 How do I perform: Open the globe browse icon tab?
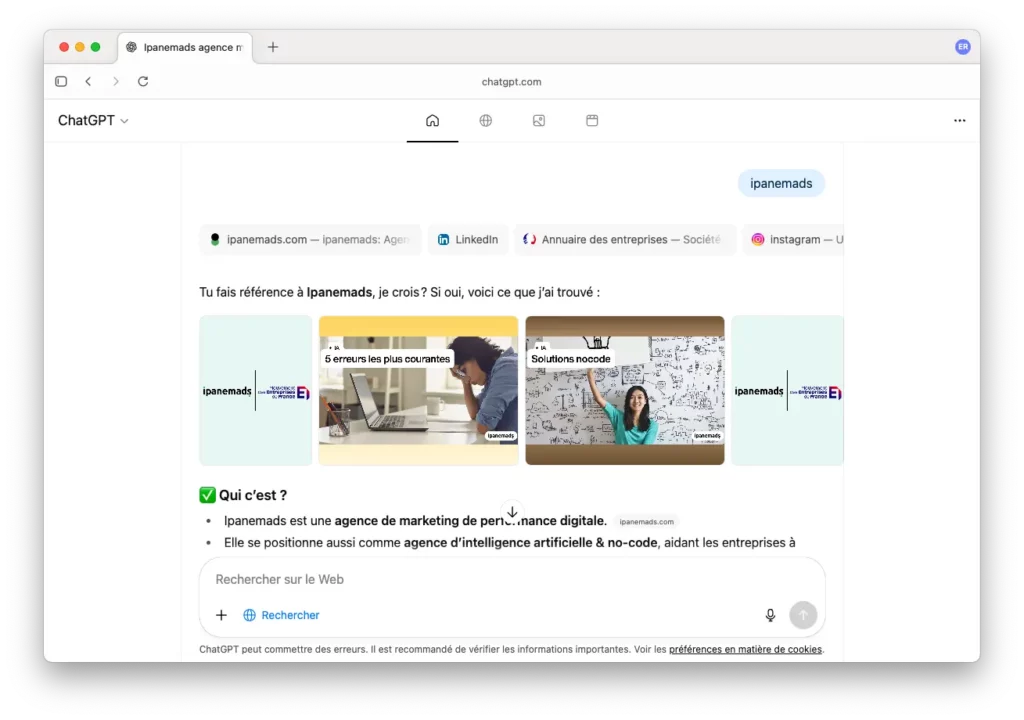click(x=485, y=121)
